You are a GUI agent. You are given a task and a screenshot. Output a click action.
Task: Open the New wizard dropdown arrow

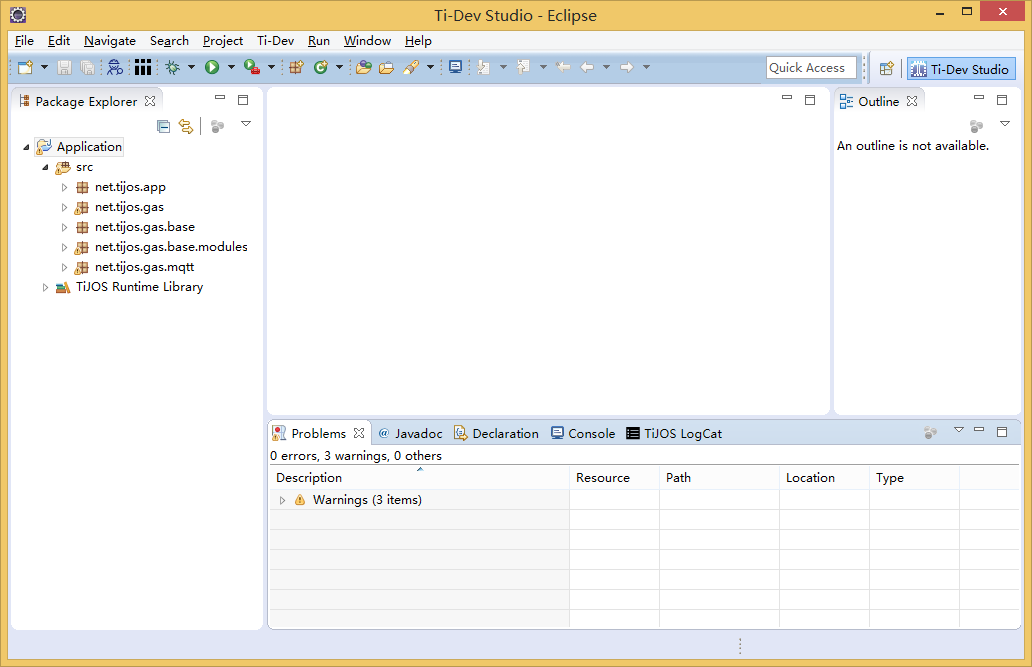coord(44,67)
